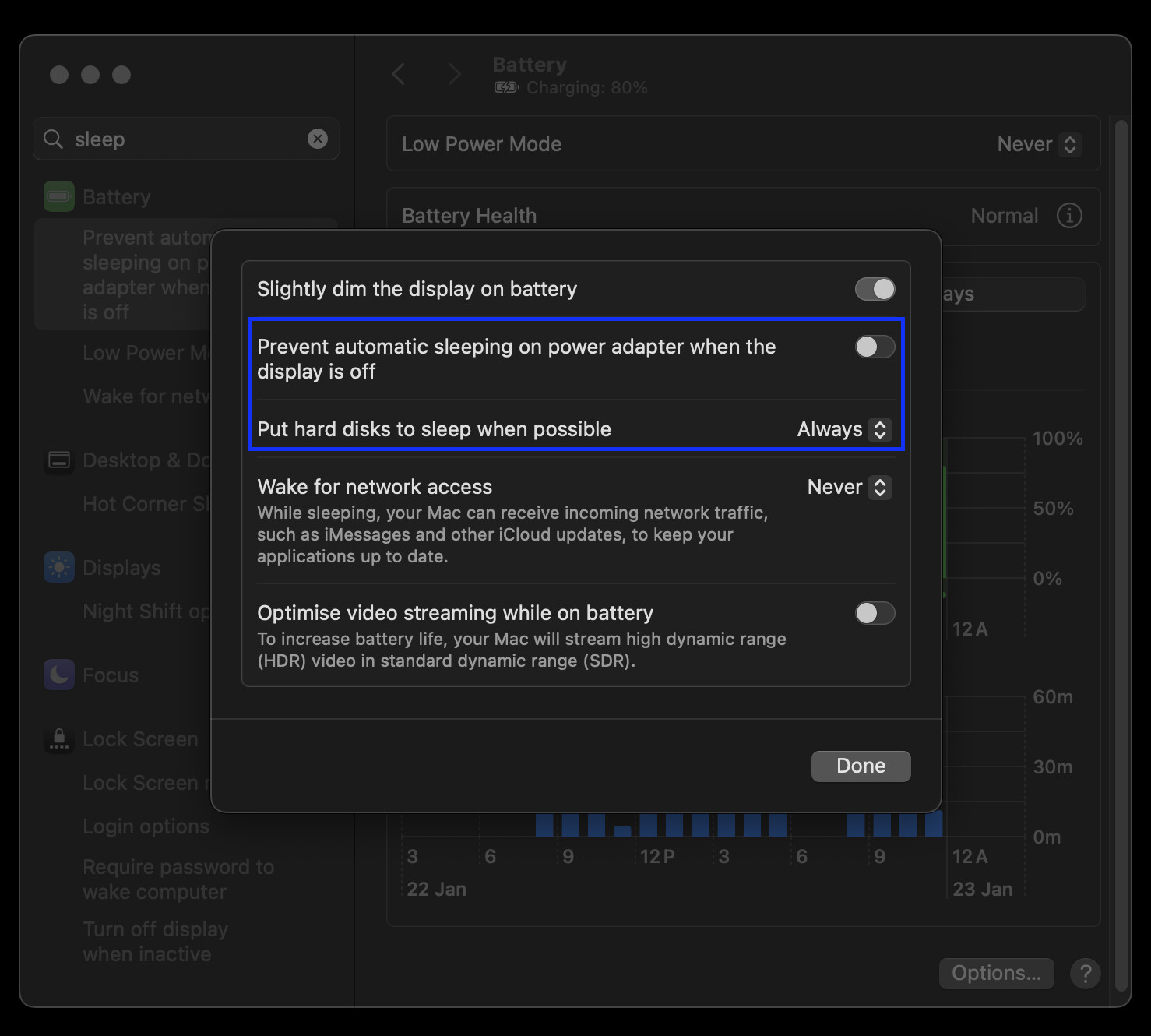Select Turn off display when inactive result
Screen dimensions: 1151x1036
point(156,942)
